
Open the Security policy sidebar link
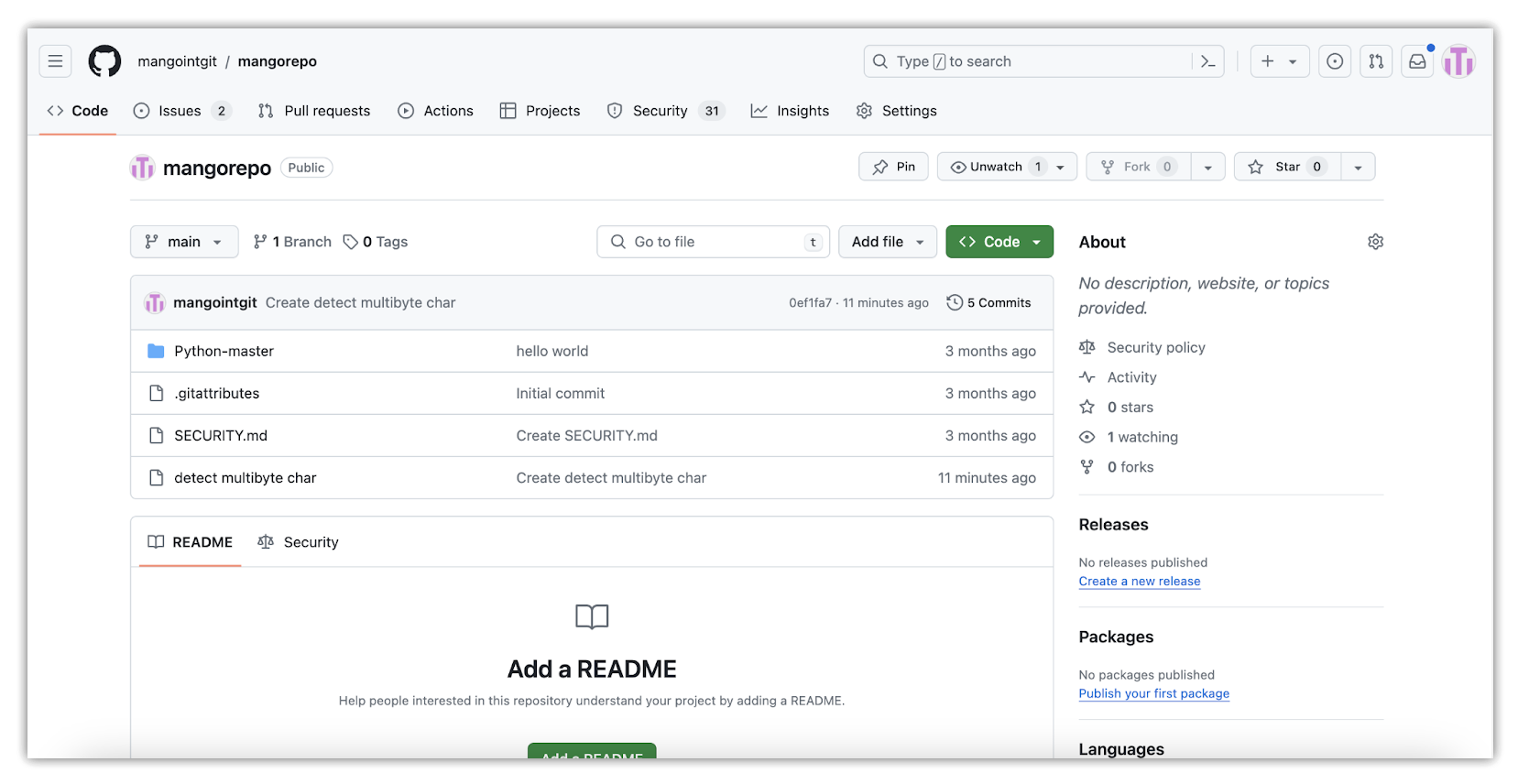tap(1156, 347)
